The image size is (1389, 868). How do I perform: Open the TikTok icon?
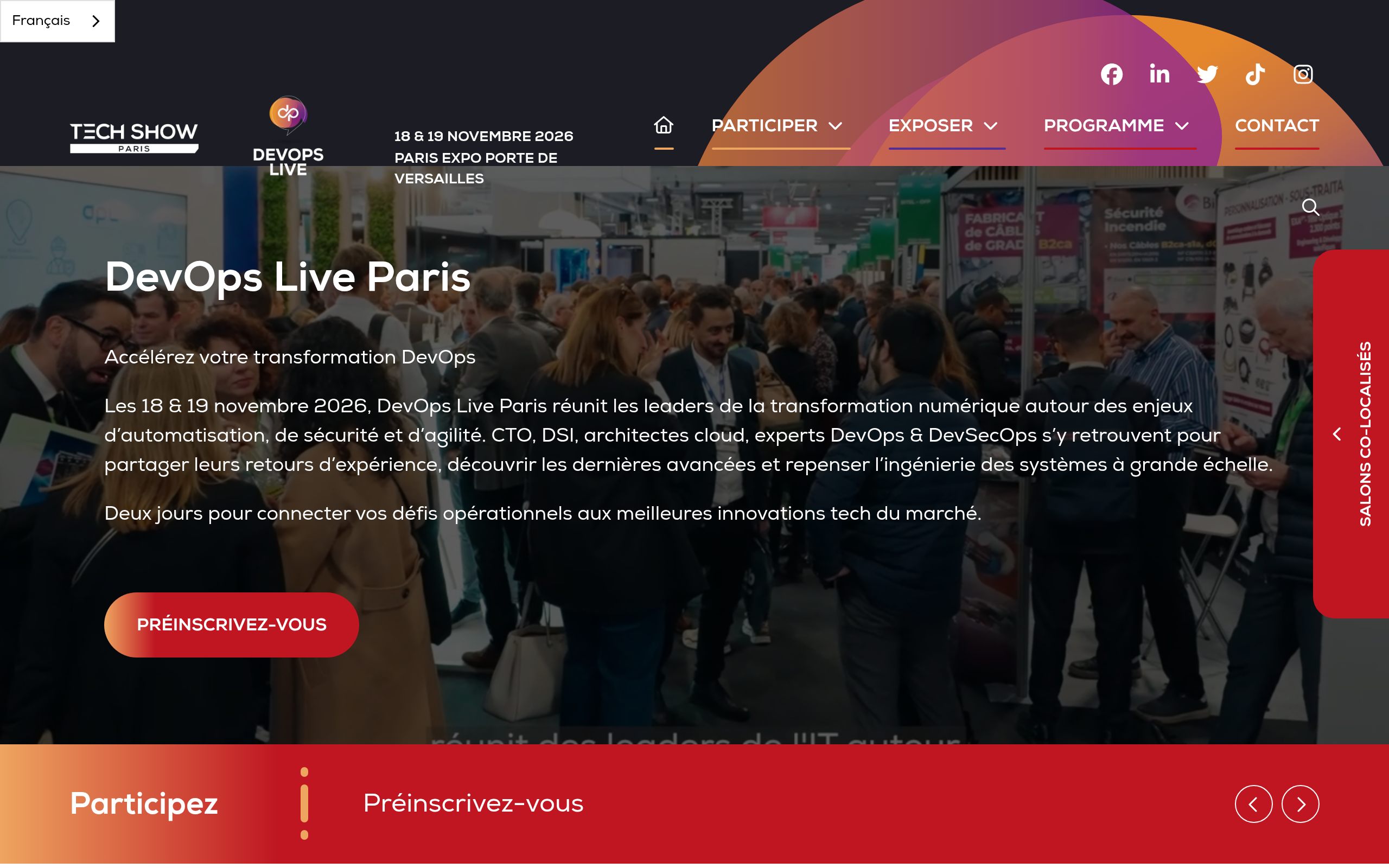point(1256,74)
